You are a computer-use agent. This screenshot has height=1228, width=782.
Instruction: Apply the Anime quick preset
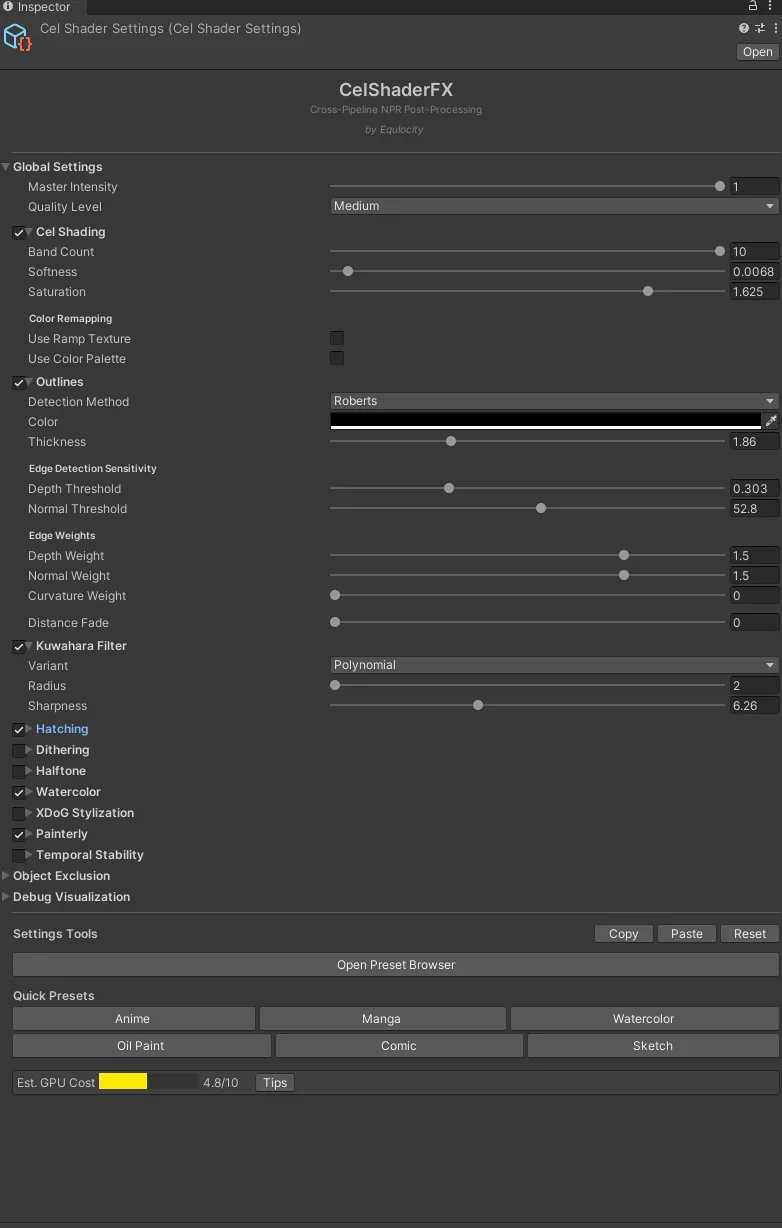pos(133,1019)
